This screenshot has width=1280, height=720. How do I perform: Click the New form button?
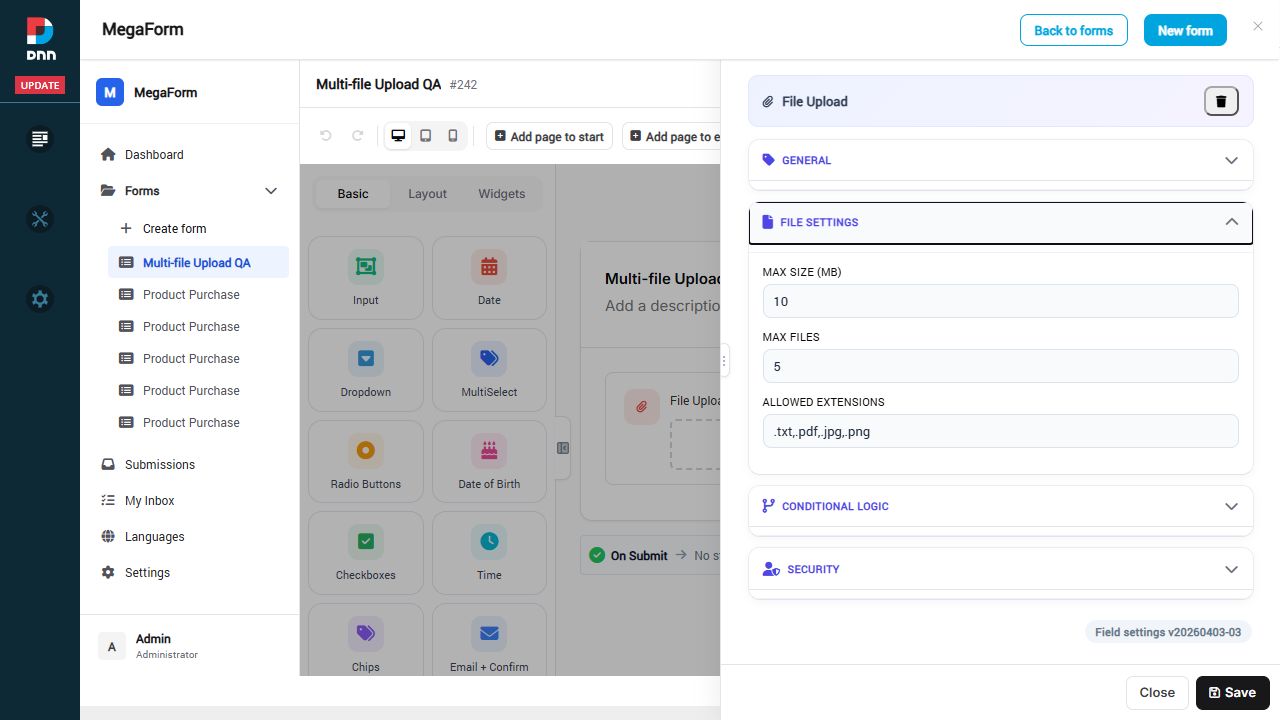click(1185, 30)
